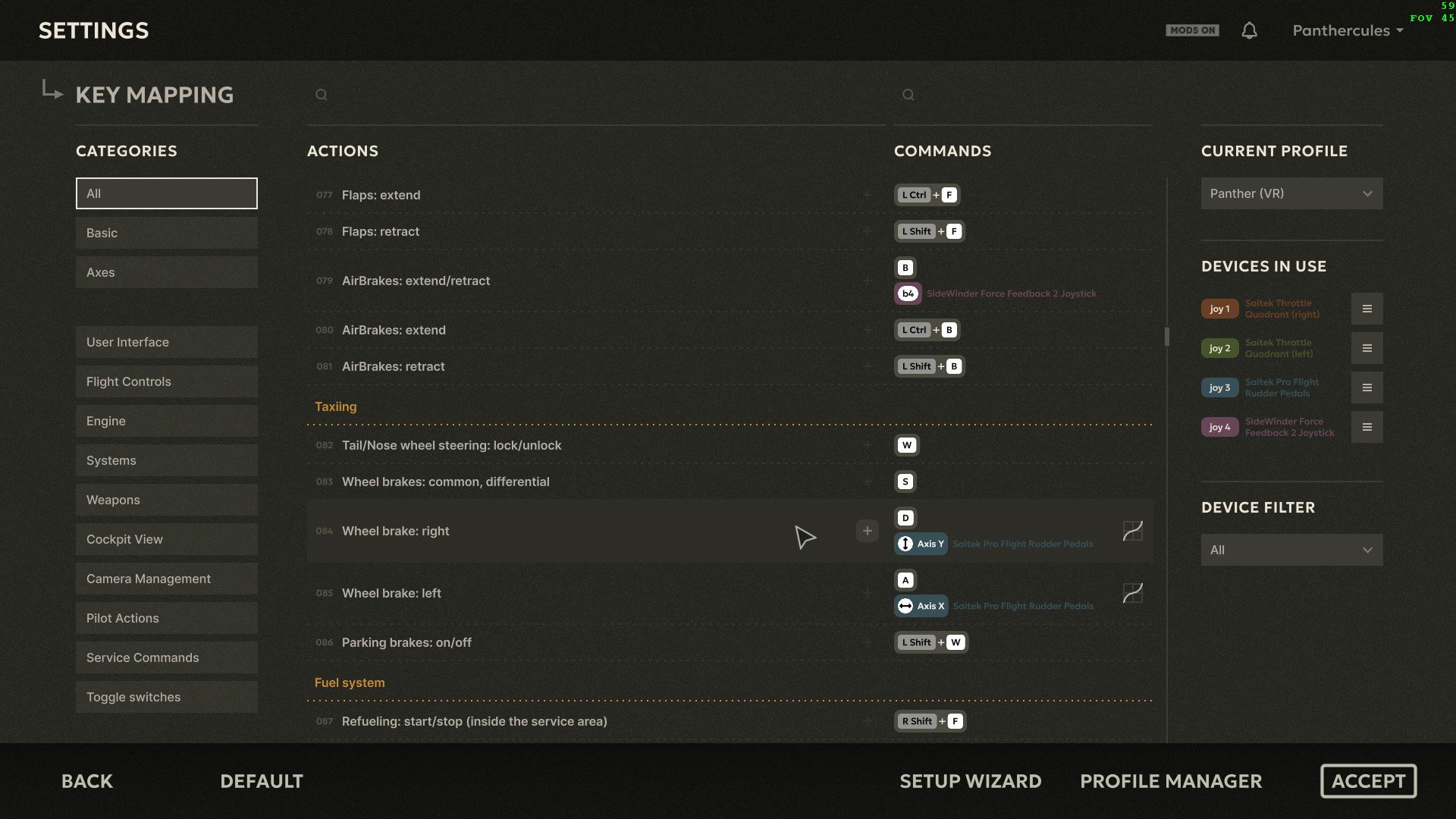
Task: Click the actions list scrollbar handle
Action: coord(1167,337)
